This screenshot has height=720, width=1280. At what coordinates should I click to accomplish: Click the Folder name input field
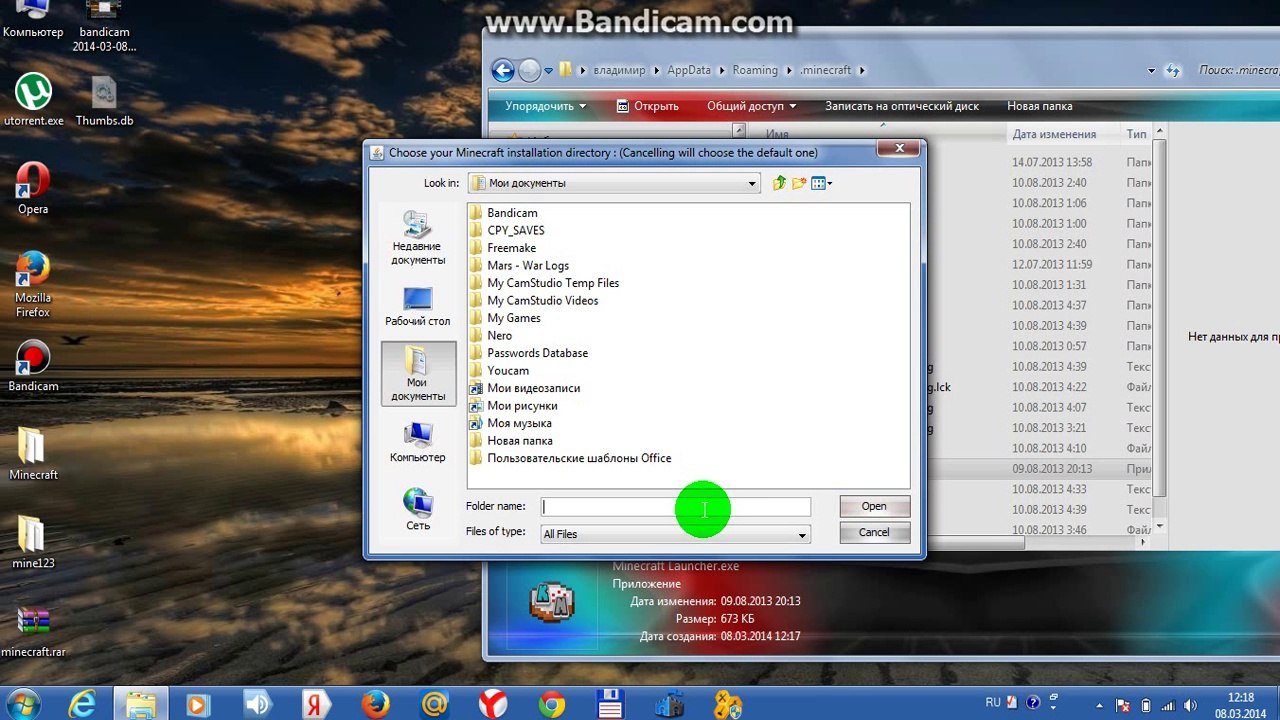pos(676,507)
